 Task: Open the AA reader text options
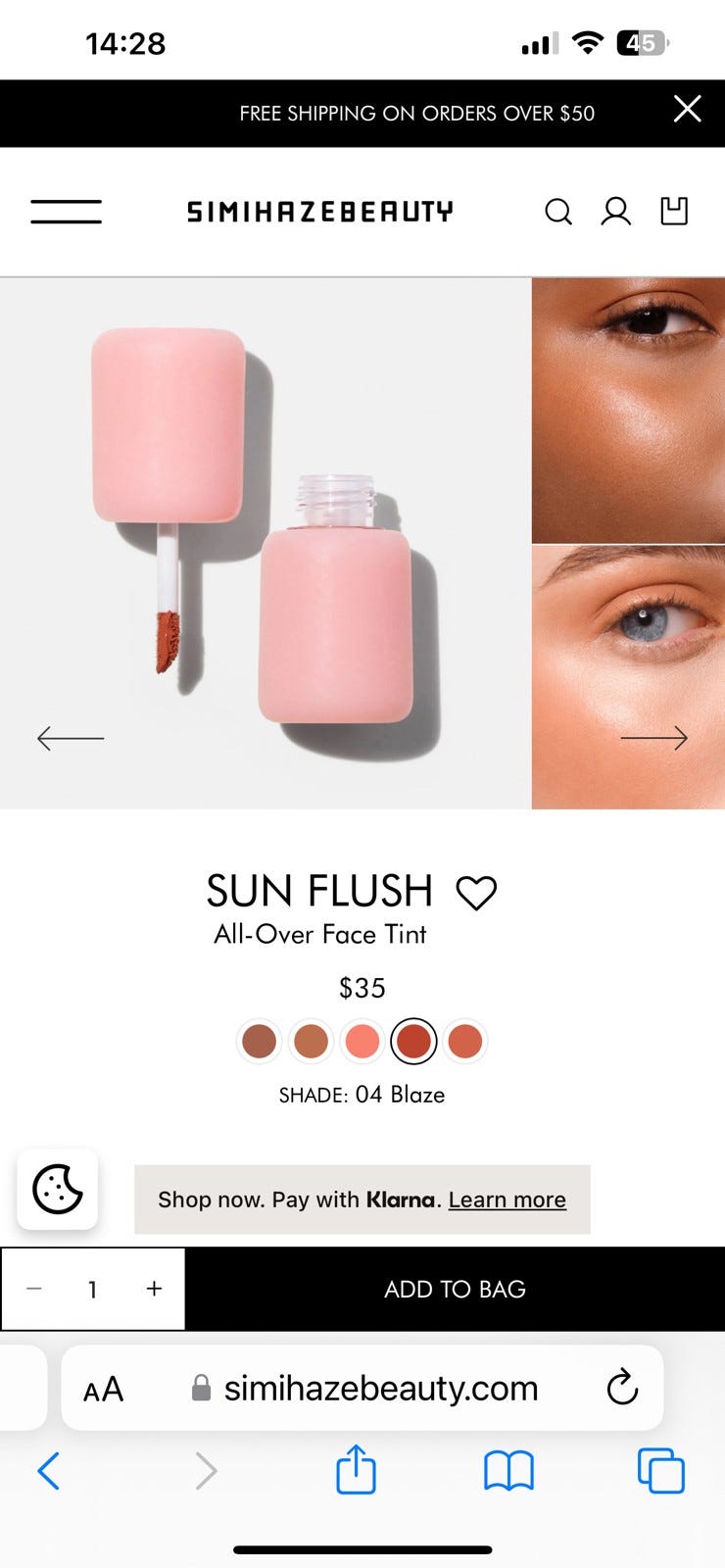pos(104,1389)
